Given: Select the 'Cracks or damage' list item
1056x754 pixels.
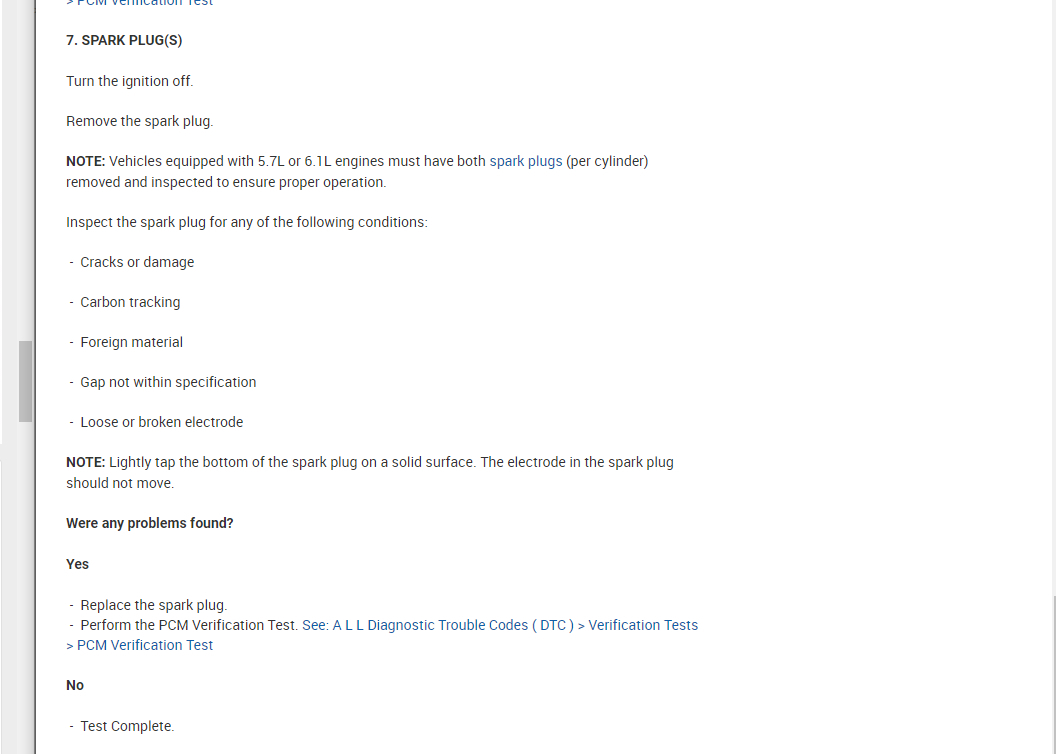Looking at the screenshot, I should [x=137, y=262].
